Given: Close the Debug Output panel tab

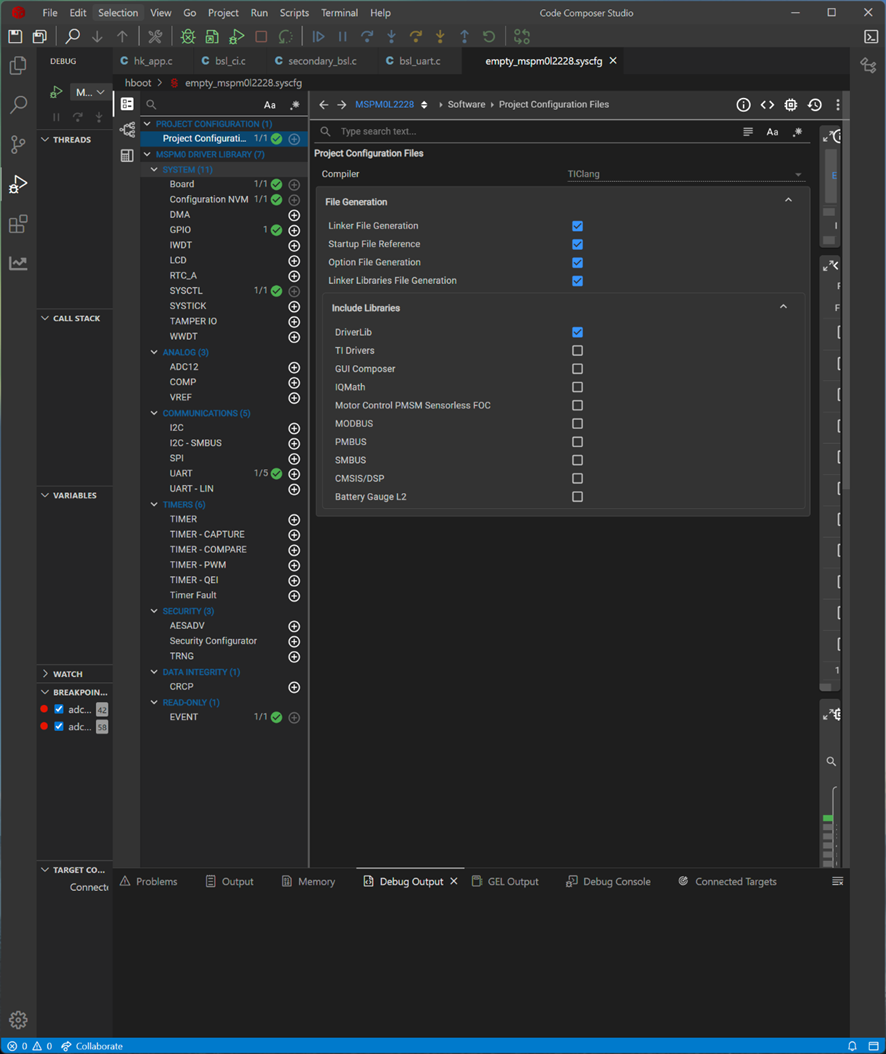Looking at the screenshot, I should click(x=454, y=881).
